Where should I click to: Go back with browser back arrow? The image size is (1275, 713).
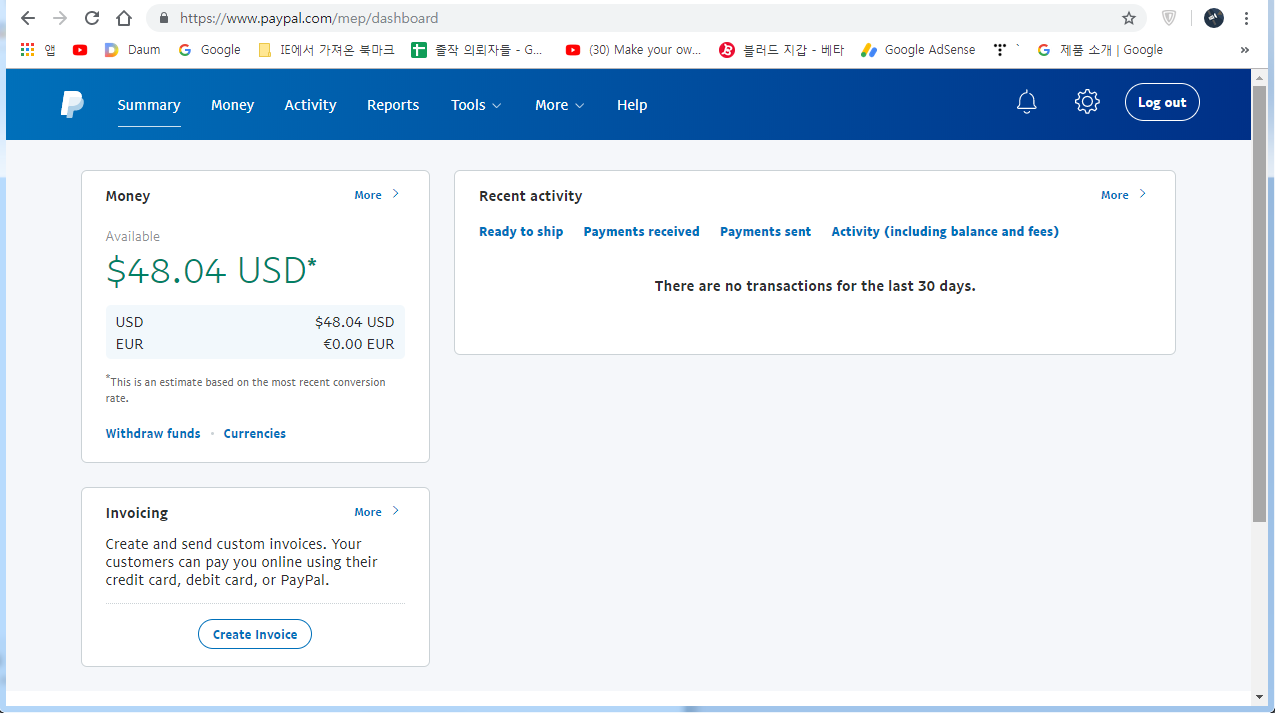[28, 18]
